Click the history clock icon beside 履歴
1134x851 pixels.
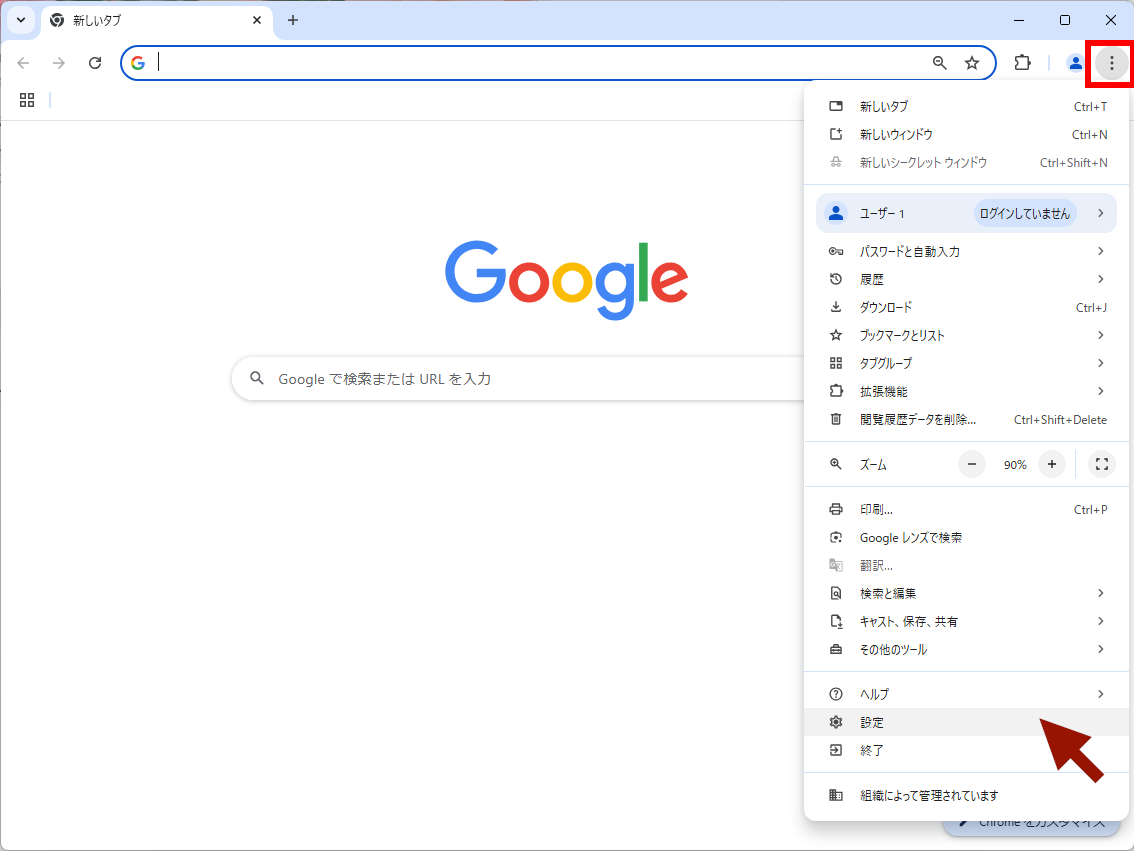point(836,278)
